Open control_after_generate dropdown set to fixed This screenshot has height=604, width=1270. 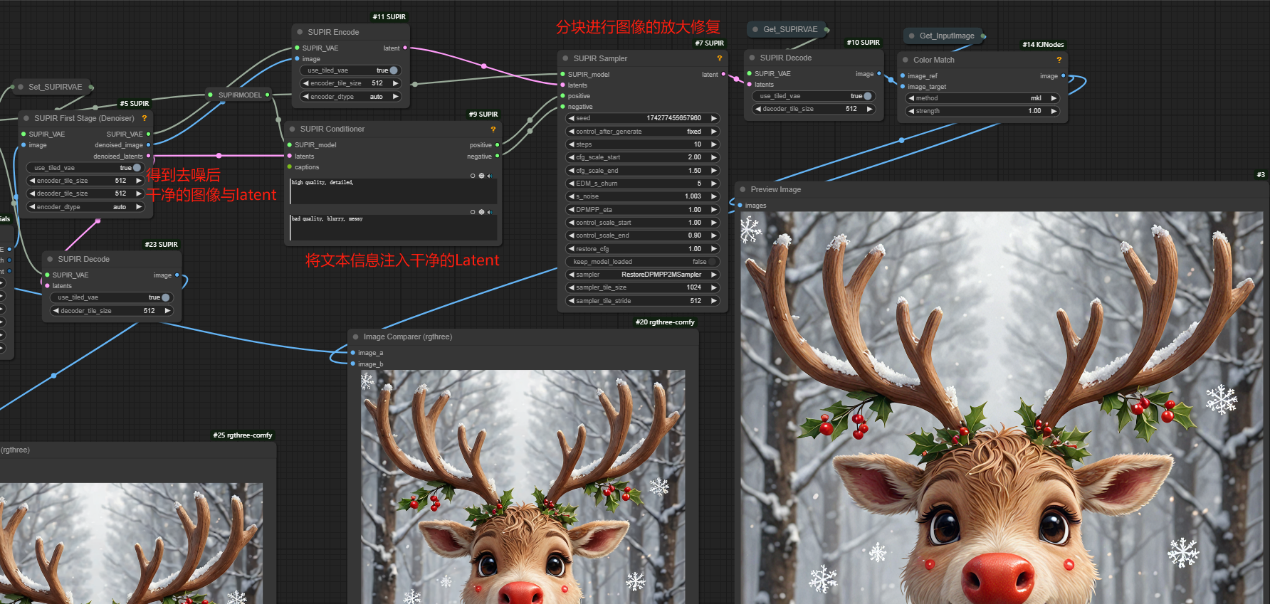point(641,131)
